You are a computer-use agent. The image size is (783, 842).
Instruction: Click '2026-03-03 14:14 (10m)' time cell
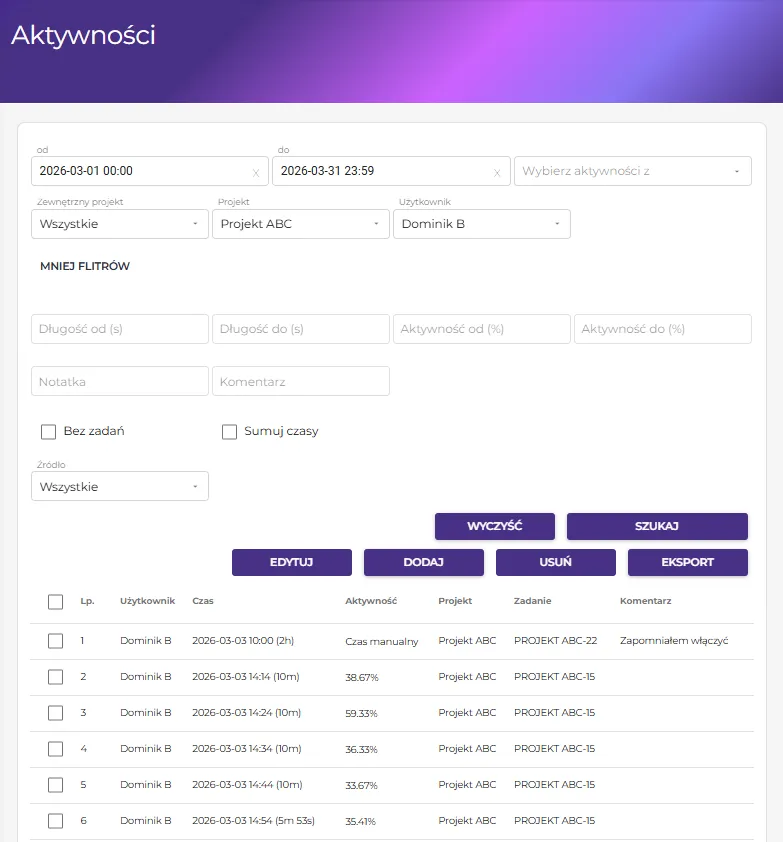246,677
